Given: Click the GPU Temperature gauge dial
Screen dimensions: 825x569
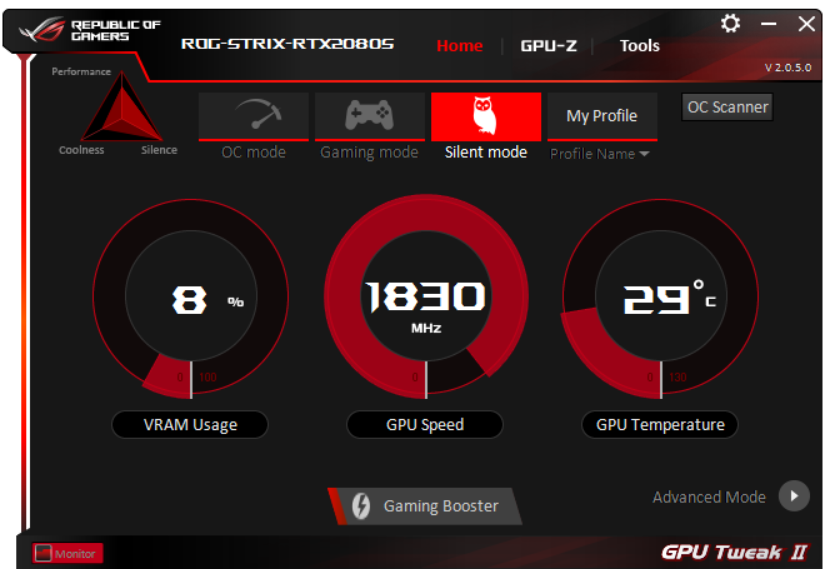Looking at the screenshot, I should click(660, 298).
